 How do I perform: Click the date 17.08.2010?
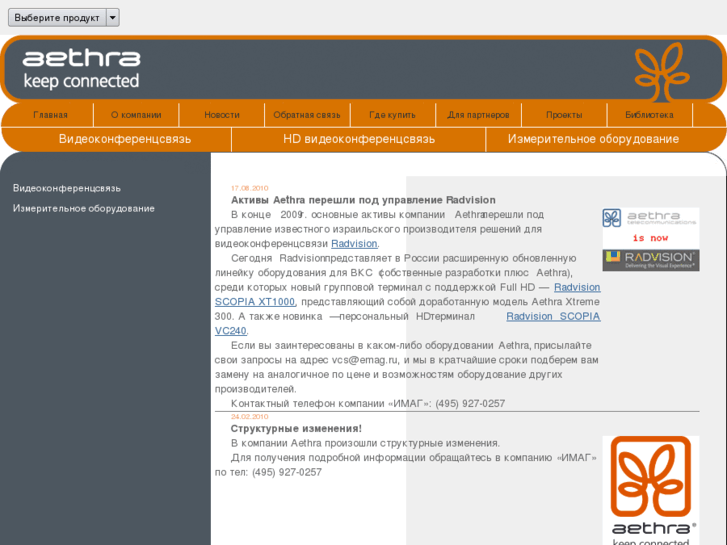pos(249,188)
